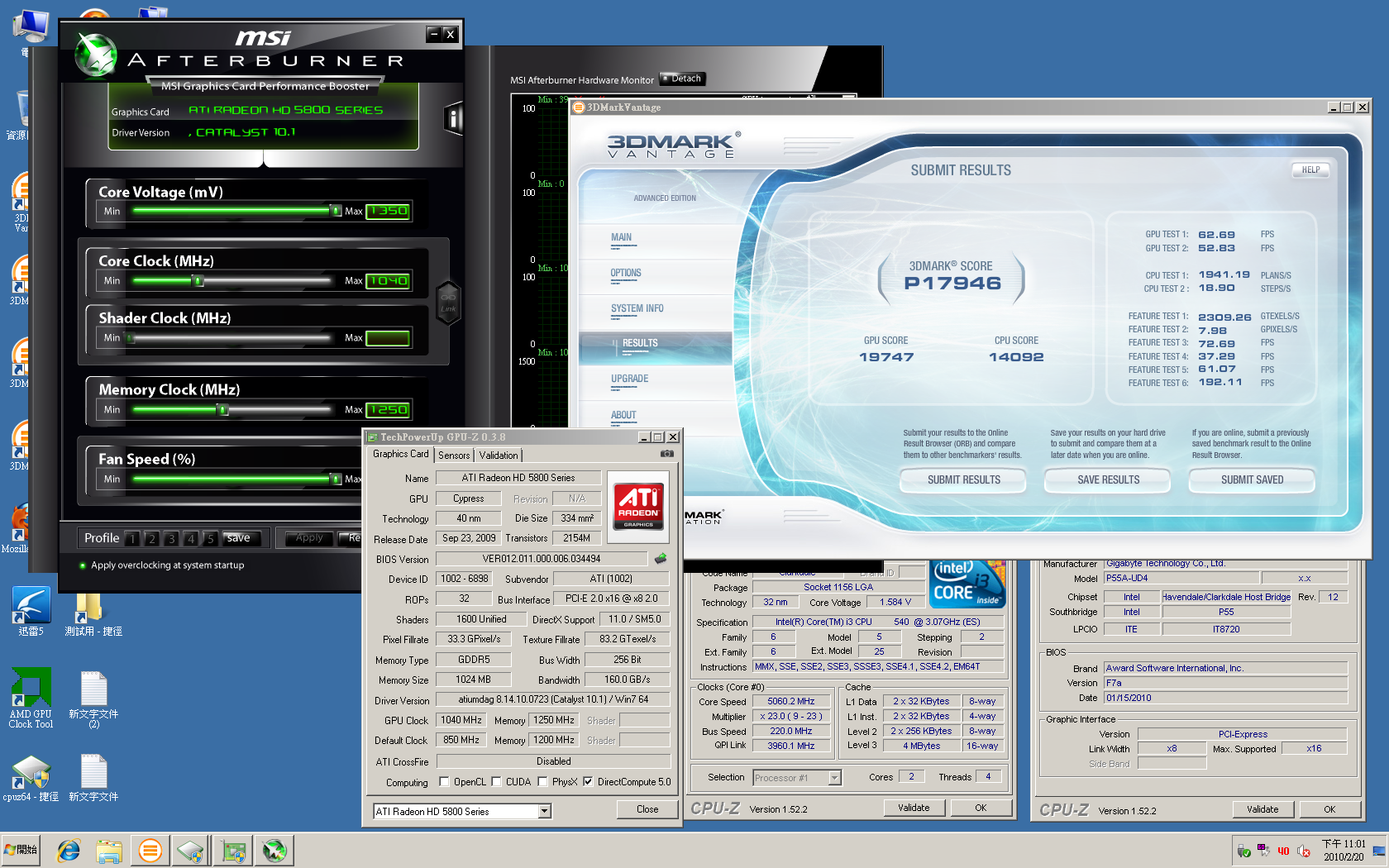Click the SUBMIT RESULTS button

(x=963, y=479)
